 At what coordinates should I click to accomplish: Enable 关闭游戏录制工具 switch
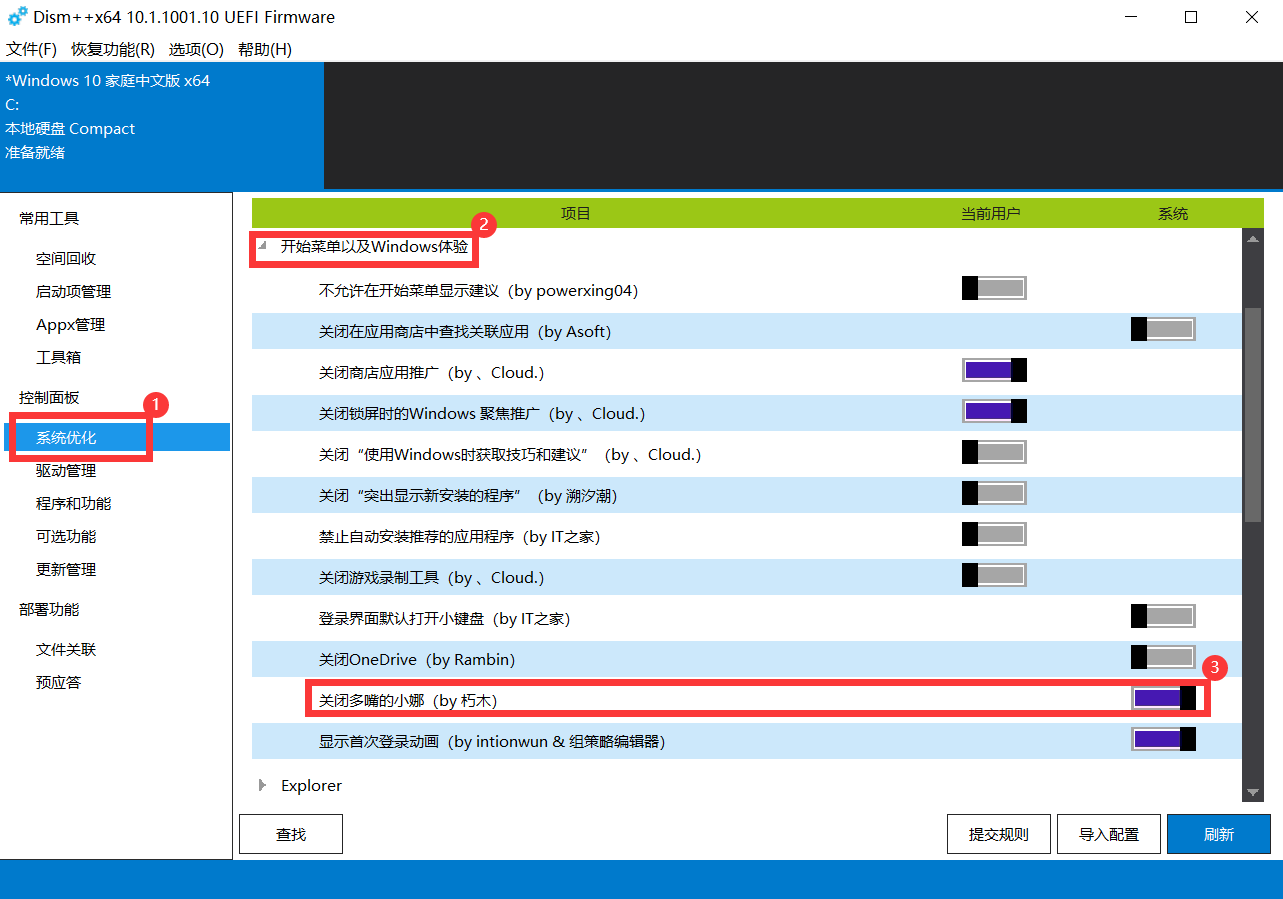(994, 575)
